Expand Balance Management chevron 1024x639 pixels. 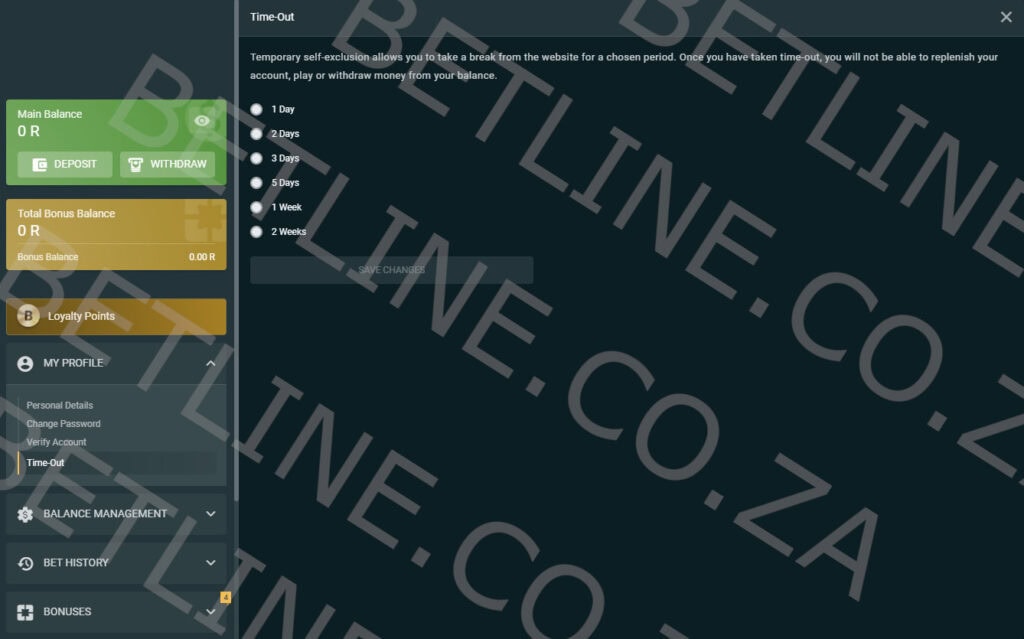tap(210, 514)
